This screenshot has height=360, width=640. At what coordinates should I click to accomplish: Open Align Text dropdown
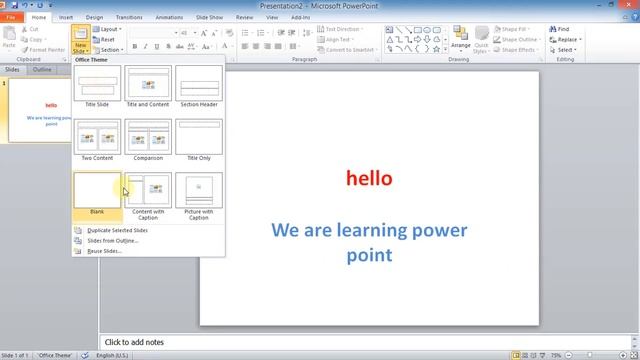[x=336, y=40]
